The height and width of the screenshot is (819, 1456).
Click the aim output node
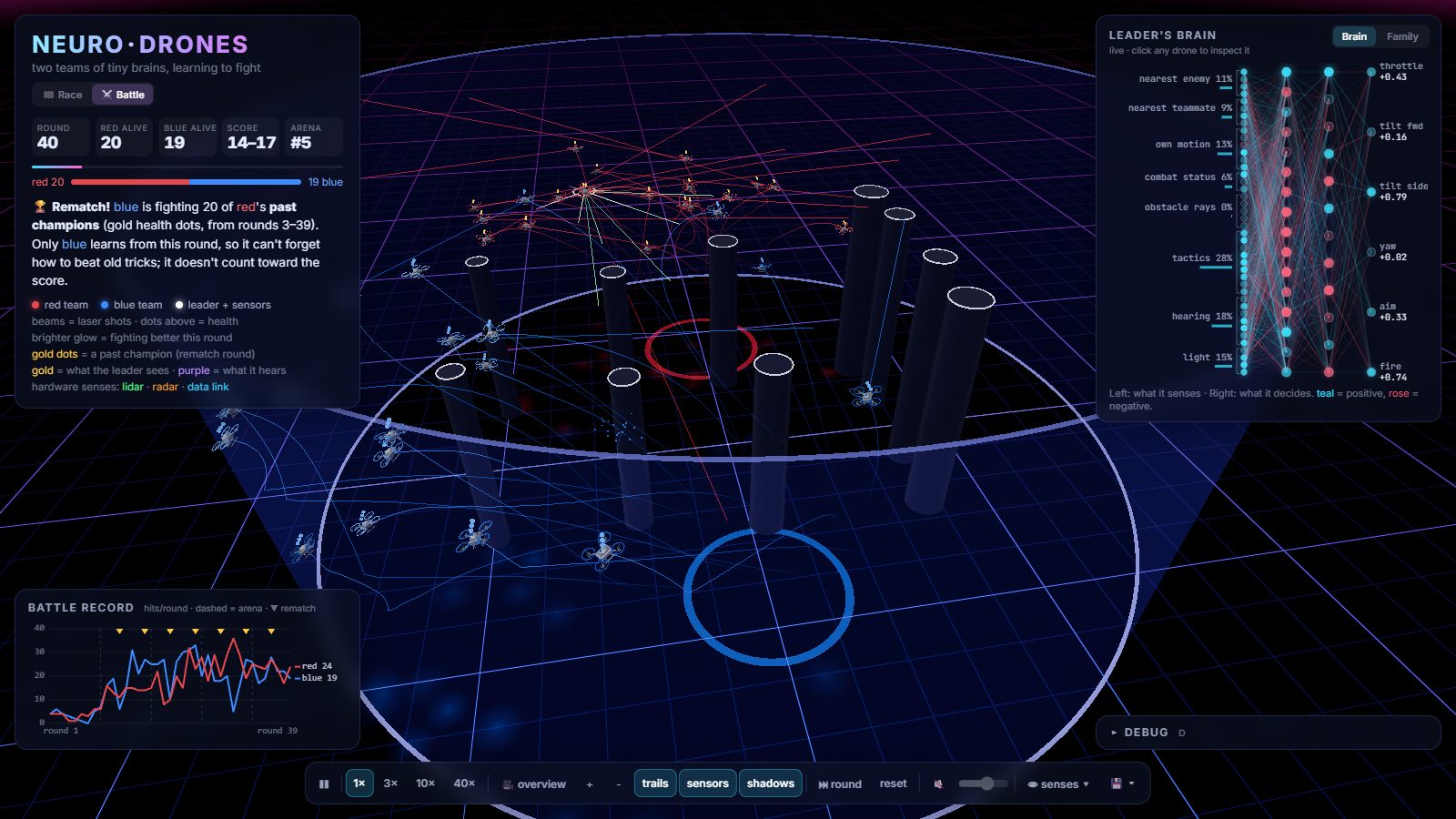click(1370, 312)
